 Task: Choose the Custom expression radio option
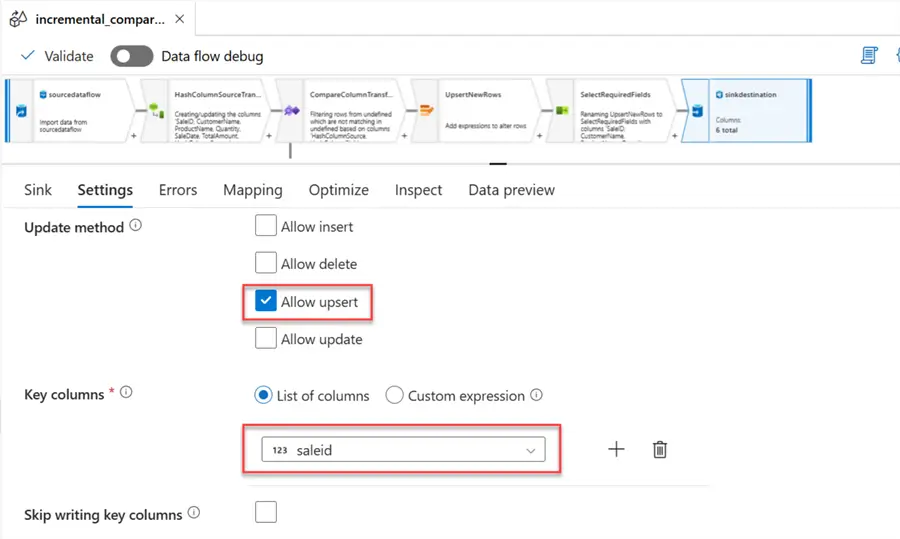(395, 396)
